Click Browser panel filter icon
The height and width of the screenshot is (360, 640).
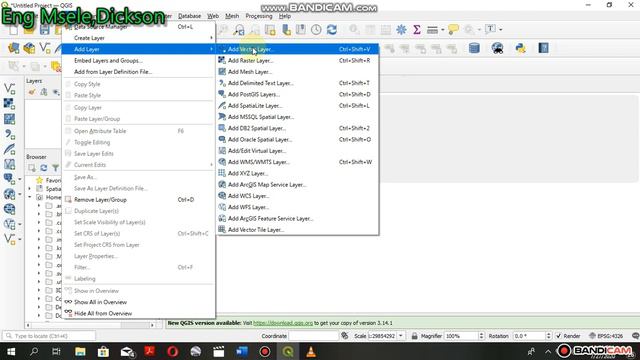pos(56,168)
